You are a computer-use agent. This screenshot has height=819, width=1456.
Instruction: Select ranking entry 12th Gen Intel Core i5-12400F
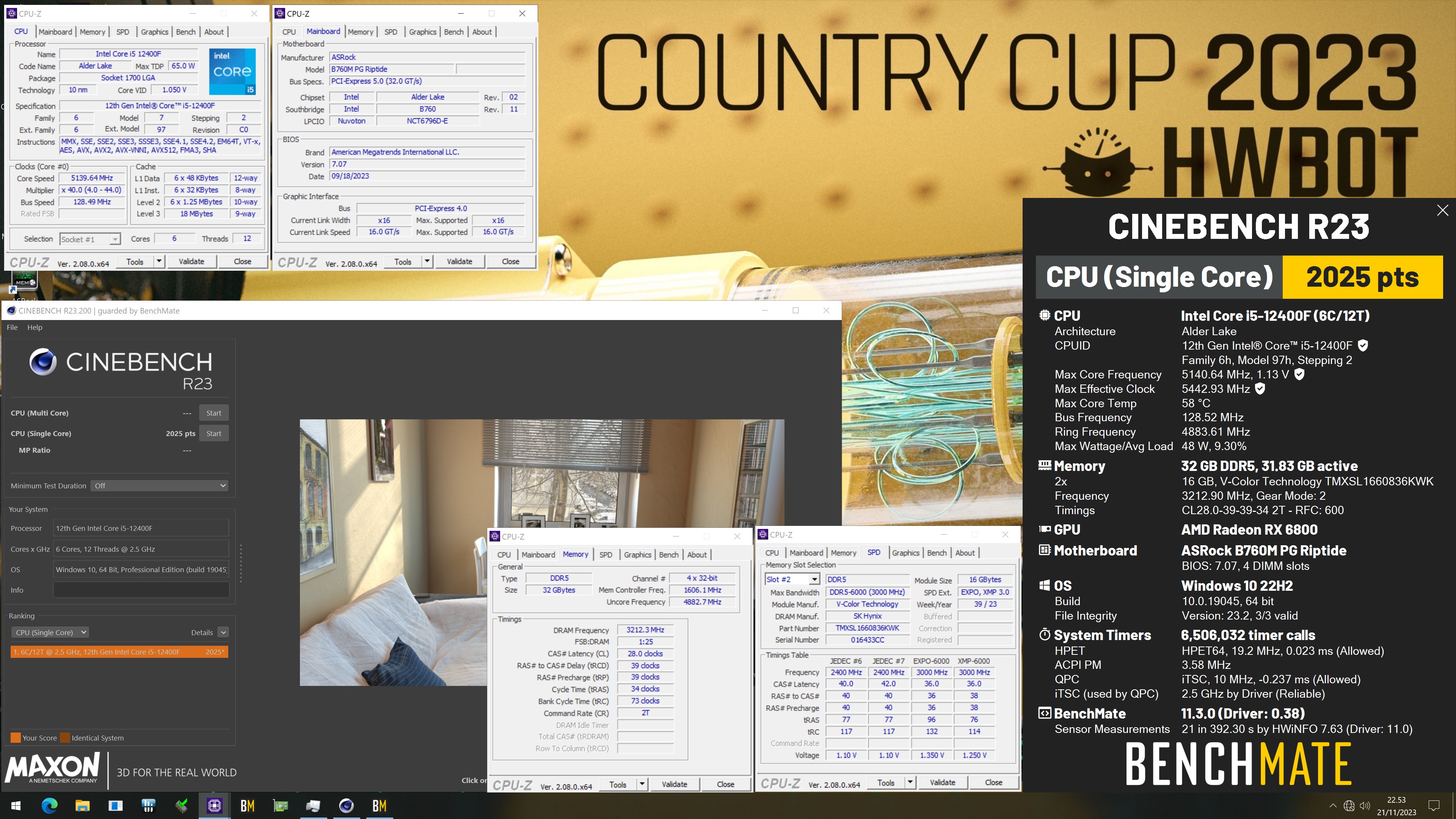pos(119,652)
